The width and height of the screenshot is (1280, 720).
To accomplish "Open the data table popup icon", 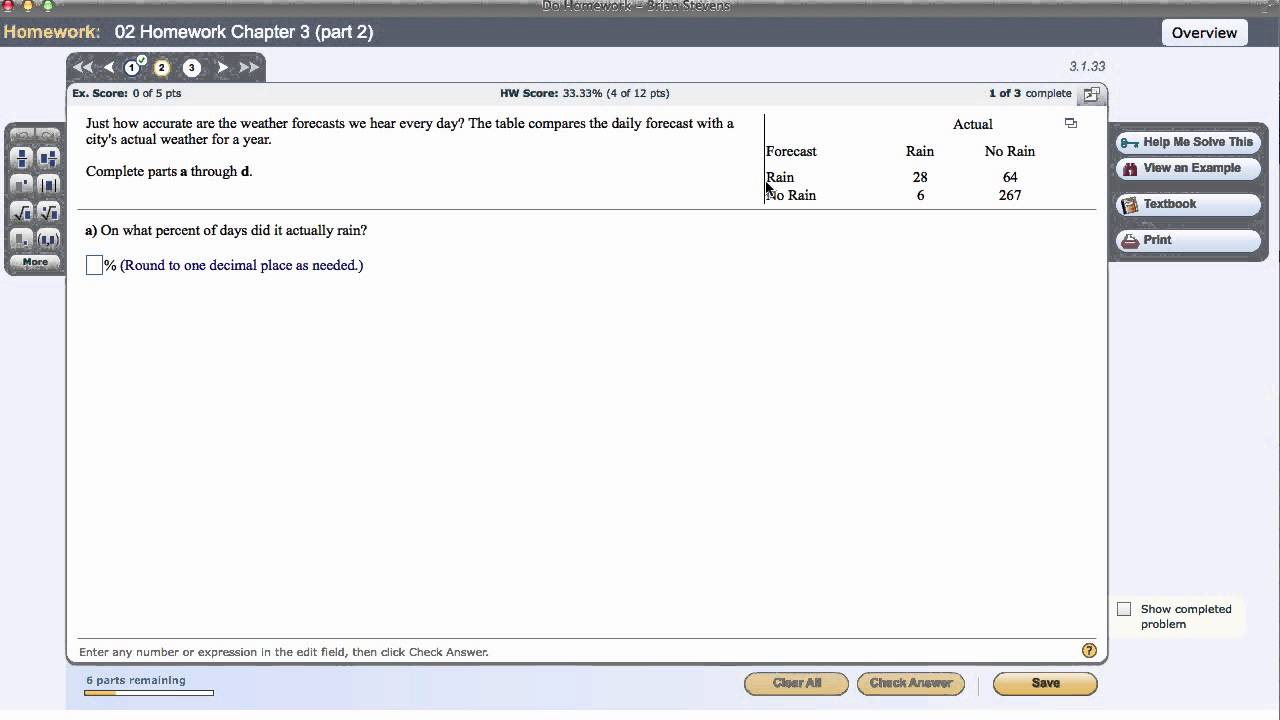I will pos(1070,124).
